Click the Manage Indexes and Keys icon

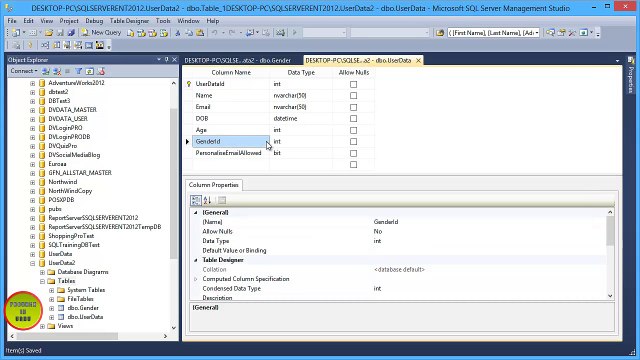coord(56,45)
